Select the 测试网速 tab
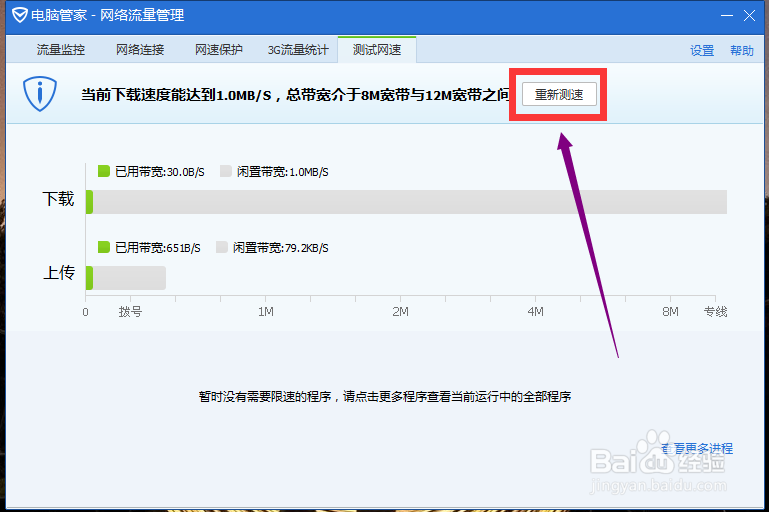The image size is (769, 512). (x=377, y=50)
